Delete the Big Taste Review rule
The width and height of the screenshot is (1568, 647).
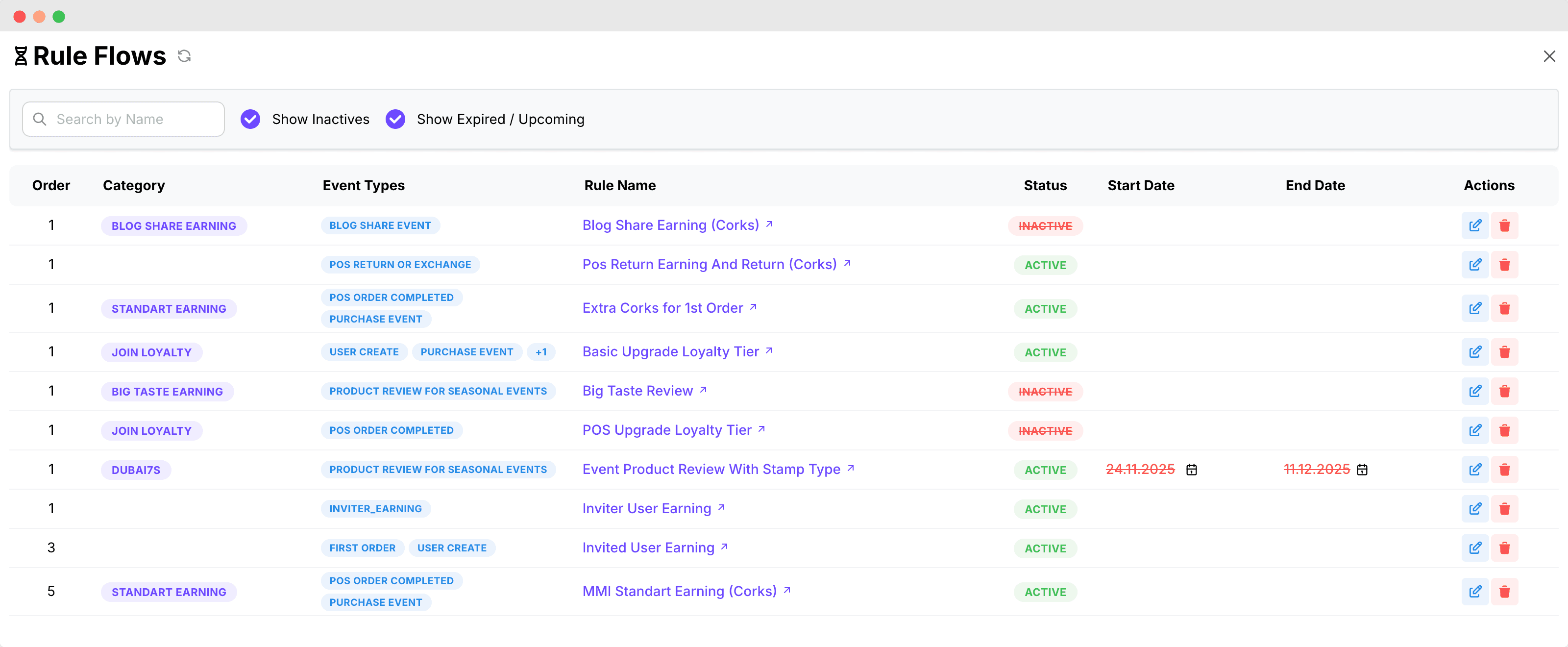(x=1504, y=391)
